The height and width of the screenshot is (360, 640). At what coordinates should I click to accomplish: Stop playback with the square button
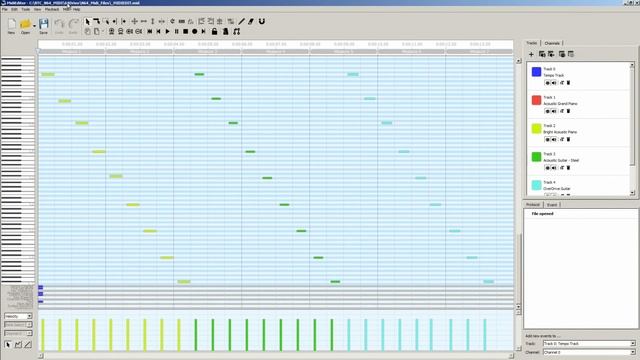click(x=186, y=31)
